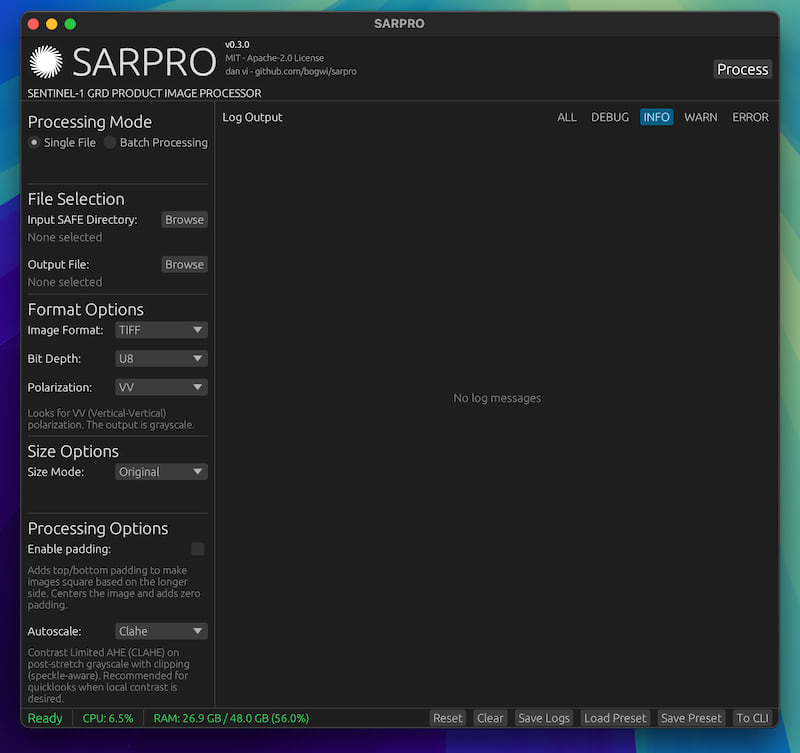Show ALL log messages

567,117
